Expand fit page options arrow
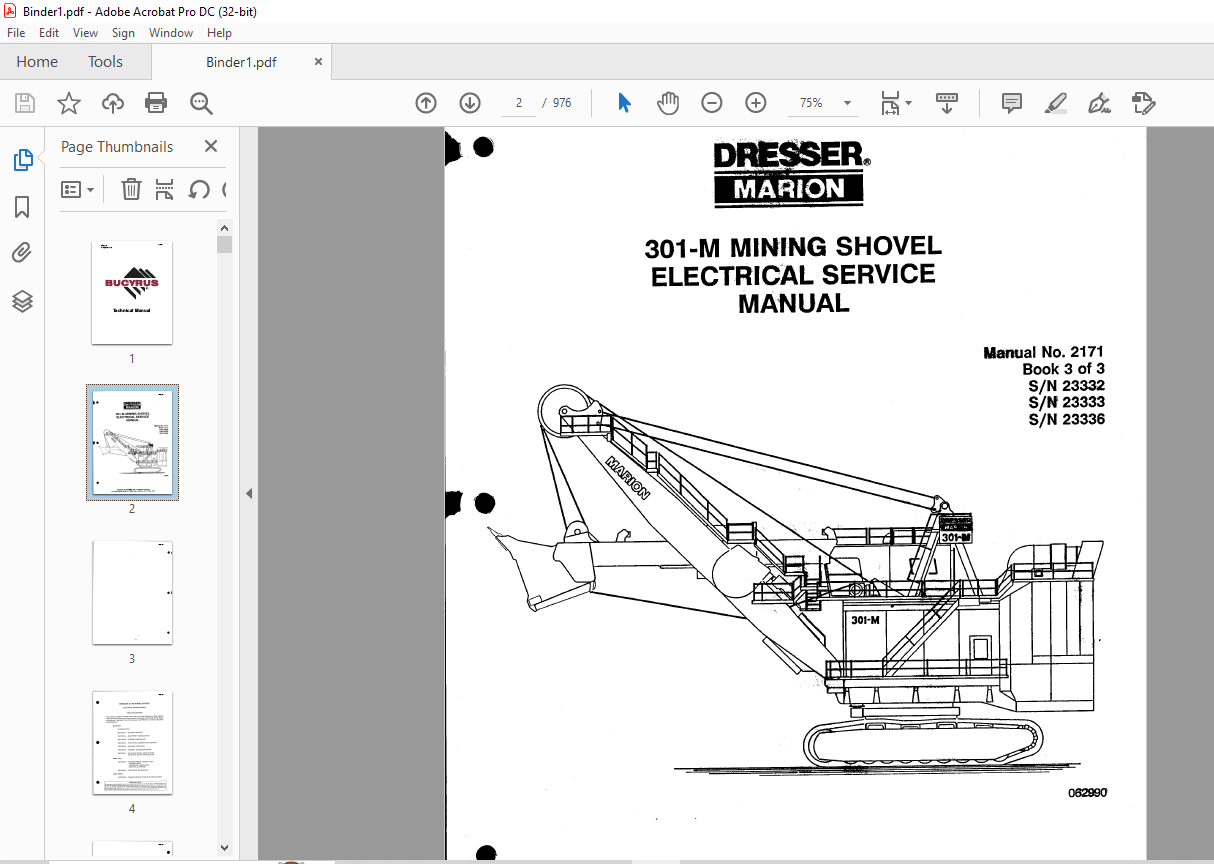The image size is (1214, 864). click(x=908, y=103)
